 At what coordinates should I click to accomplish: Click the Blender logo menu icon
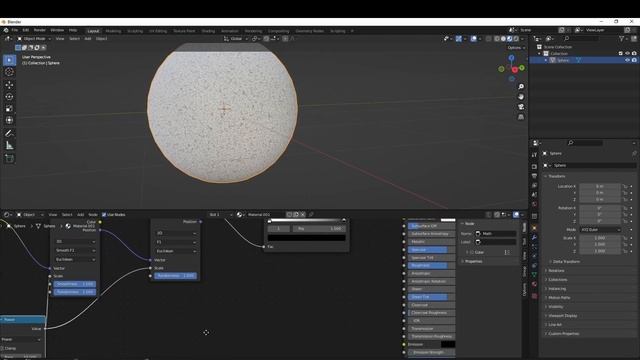[6, 31]
